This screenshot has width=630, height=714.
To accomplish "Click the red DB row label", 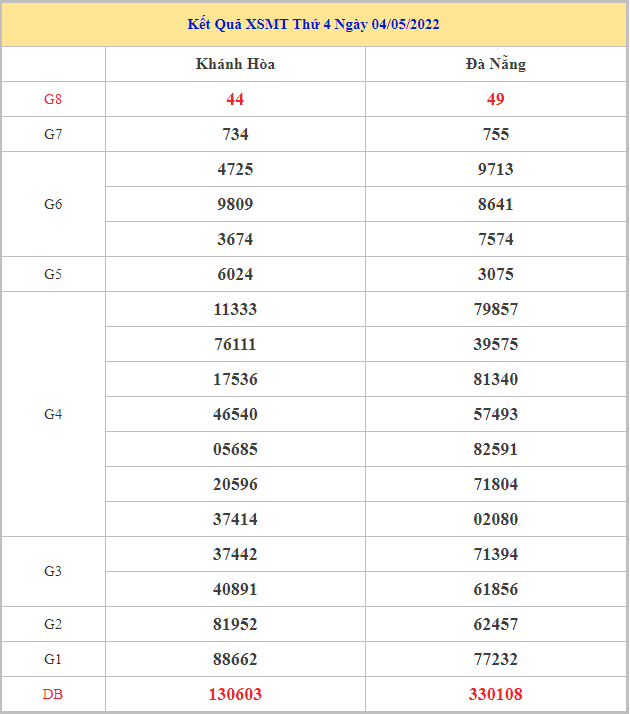I will tap(53, 694).
